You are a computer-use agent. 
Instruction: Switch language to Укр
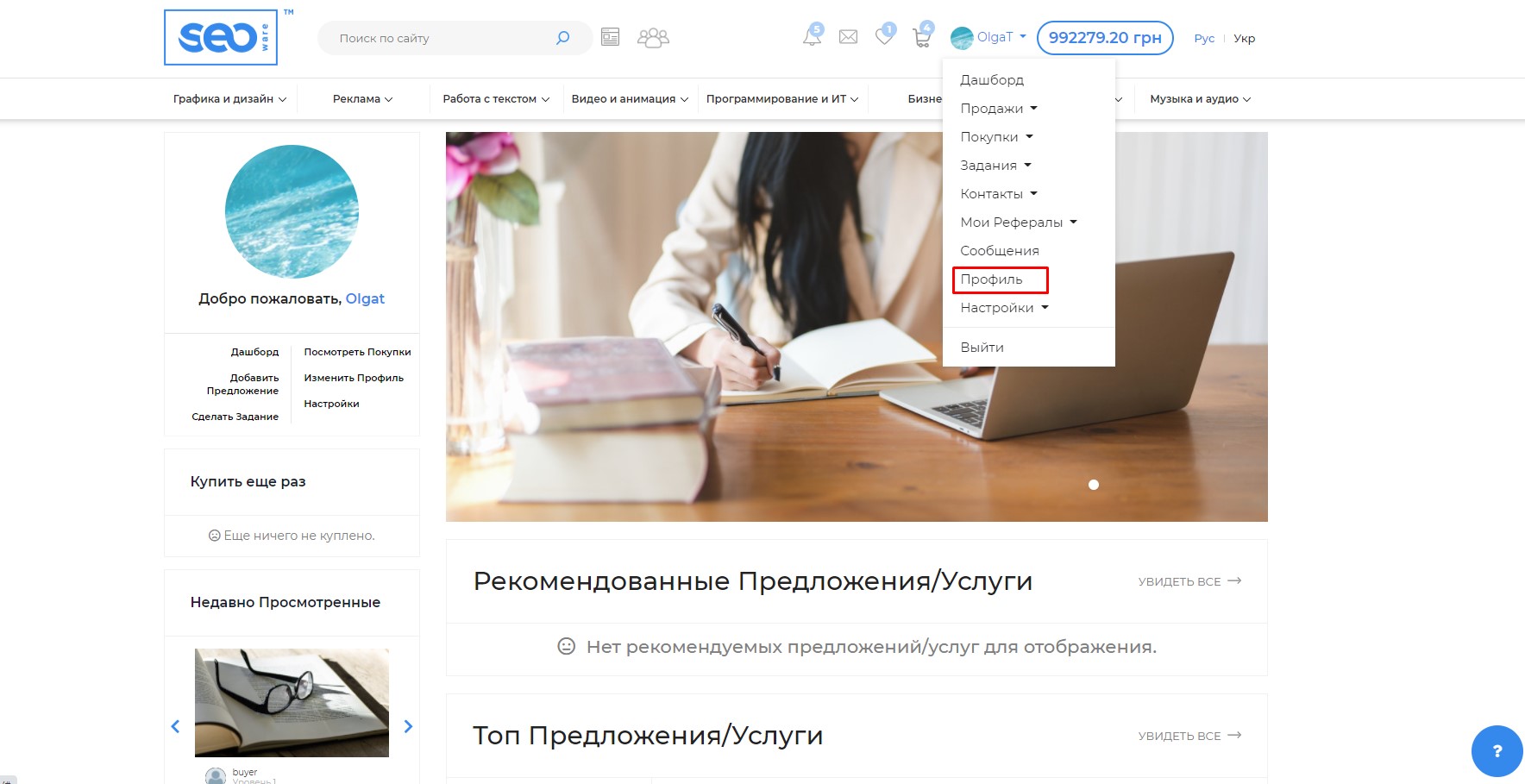(x=1244, y=38)
